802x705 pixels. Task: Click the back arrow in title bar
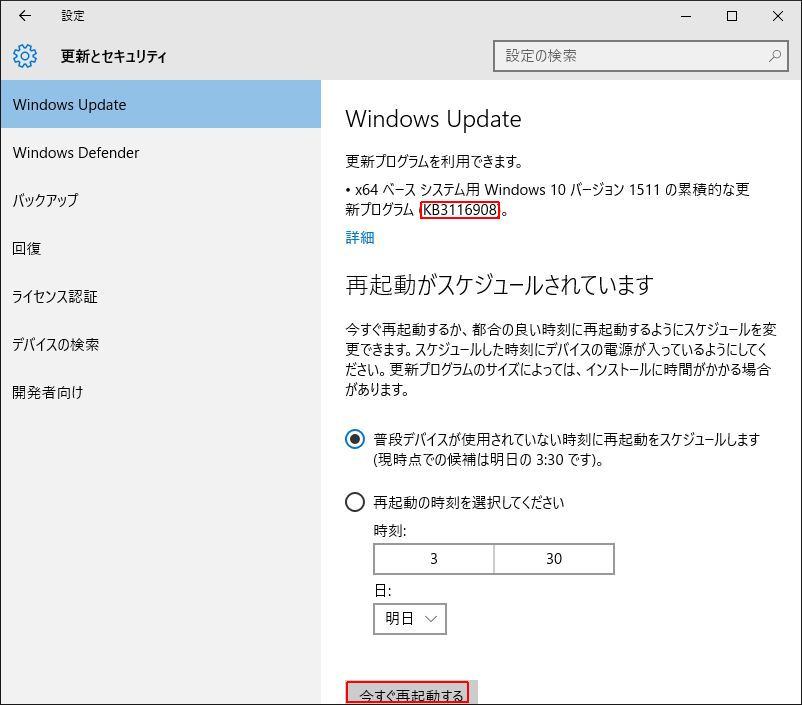pyautogui.click(x=25, y=16)
